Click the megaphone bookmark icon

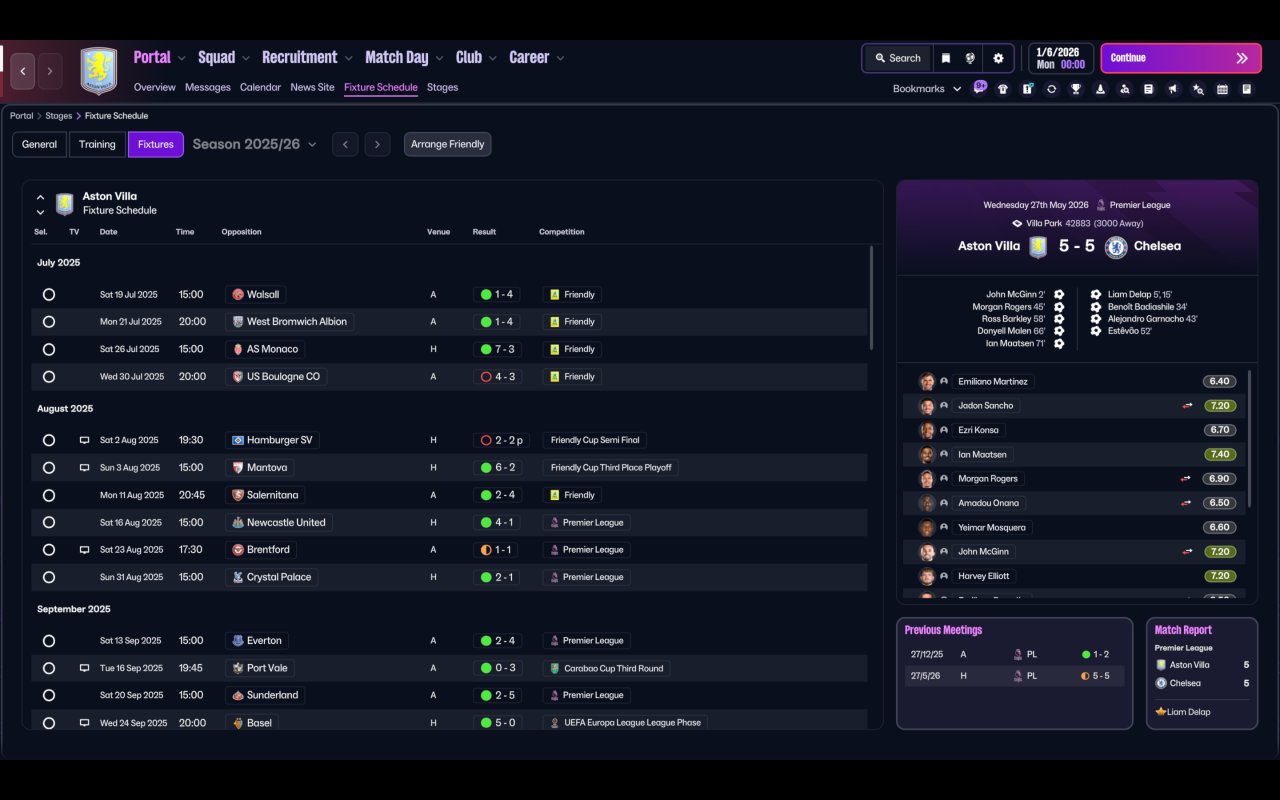1173,89
